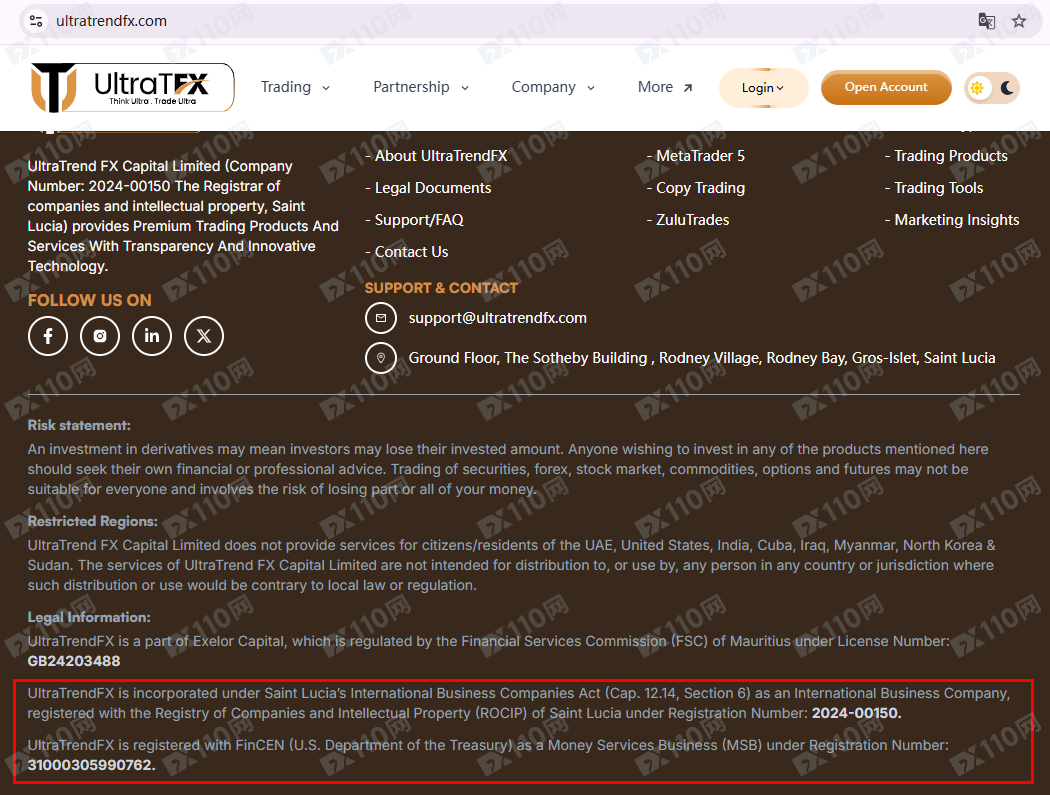
Task: Expand the Partnership dropdown menu
Action: point(420,87)
